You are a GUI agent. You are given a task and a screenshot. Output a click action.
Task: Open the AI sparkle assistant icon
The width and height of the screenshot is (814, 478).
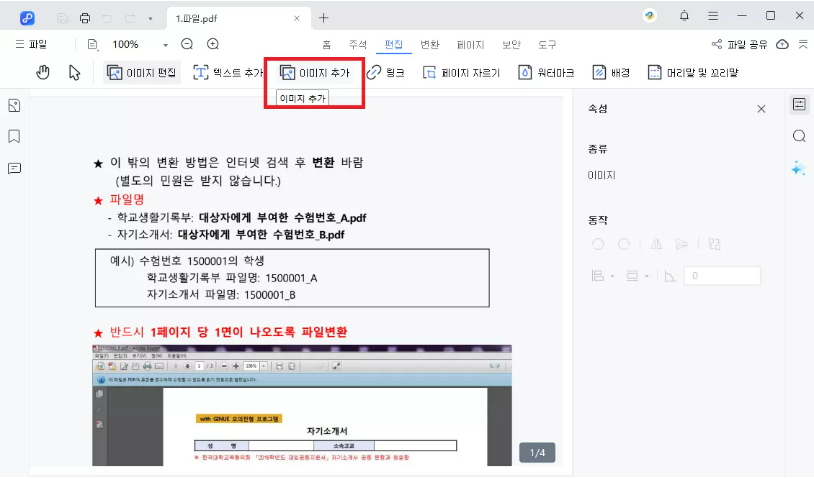pos(798,168)
